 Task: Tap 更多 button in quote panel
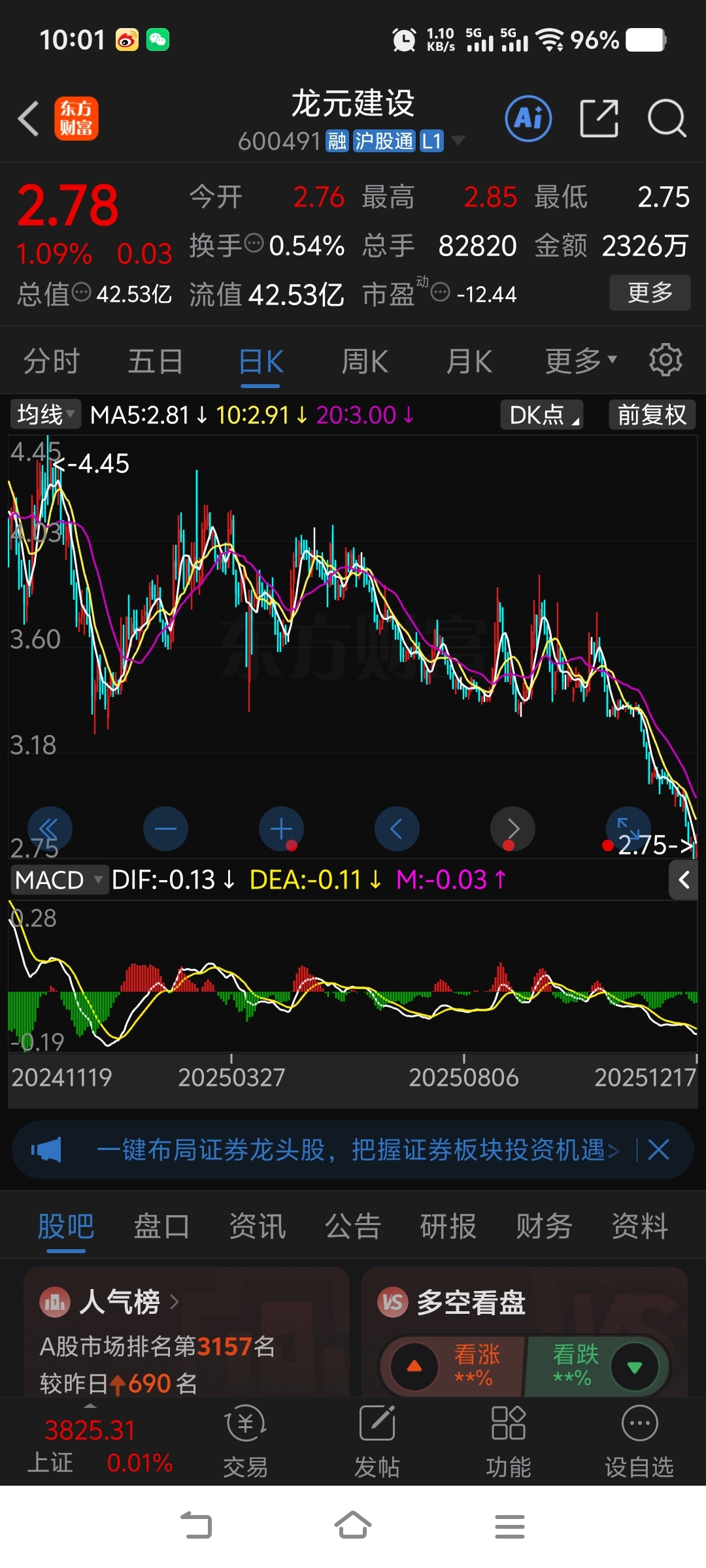coord(650,292)
